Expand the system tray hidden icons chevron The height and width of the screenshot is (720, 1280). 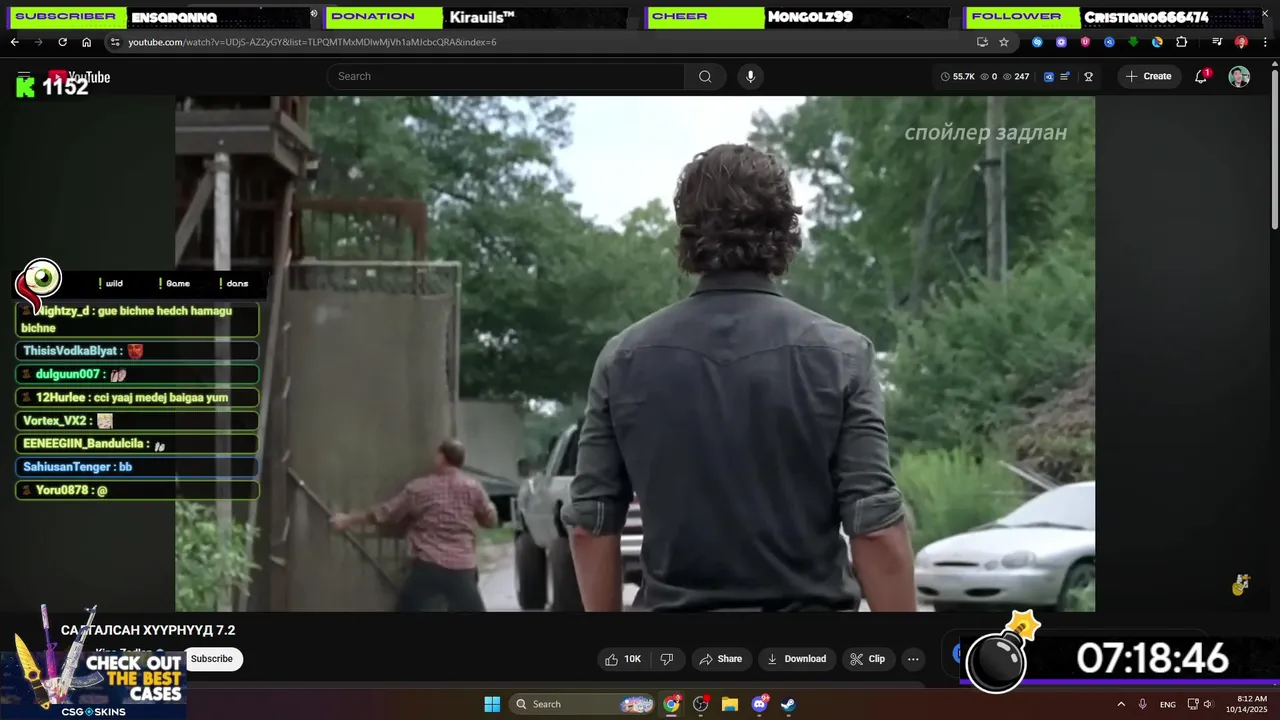pos(1121,704)
